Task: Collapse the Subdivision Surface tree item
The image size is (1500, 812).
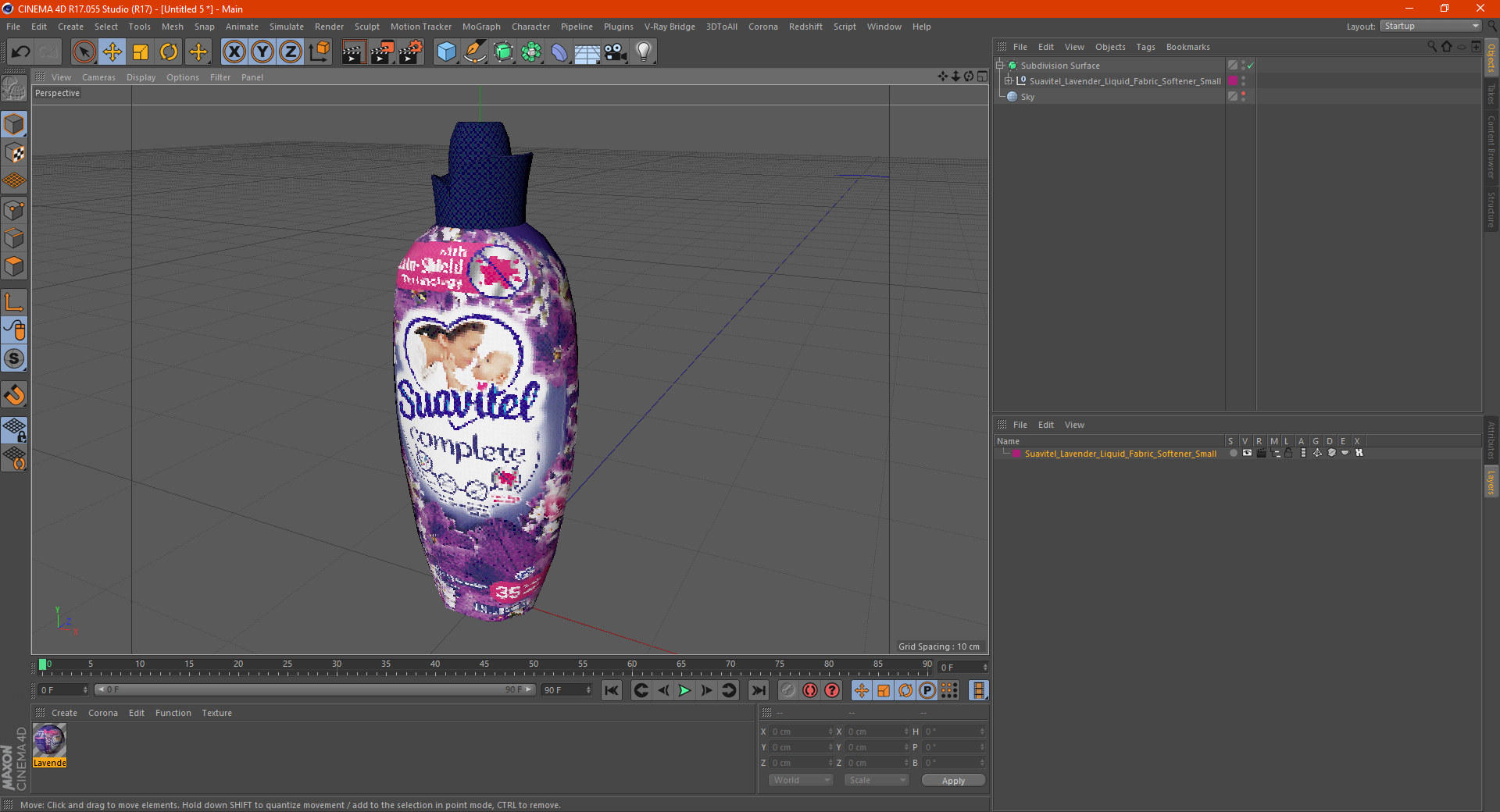Action: tap(999, 66)
